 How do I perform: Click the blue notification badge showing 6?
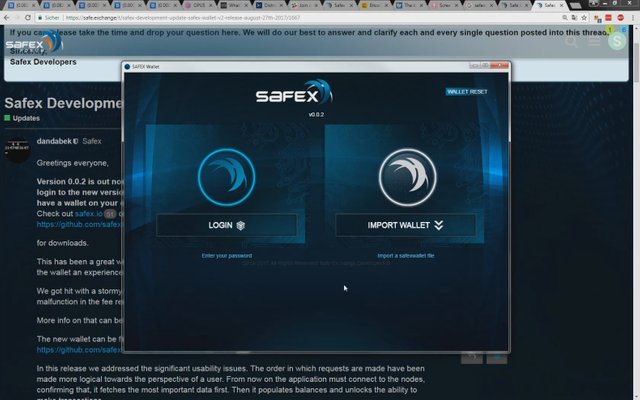point(623,29)
